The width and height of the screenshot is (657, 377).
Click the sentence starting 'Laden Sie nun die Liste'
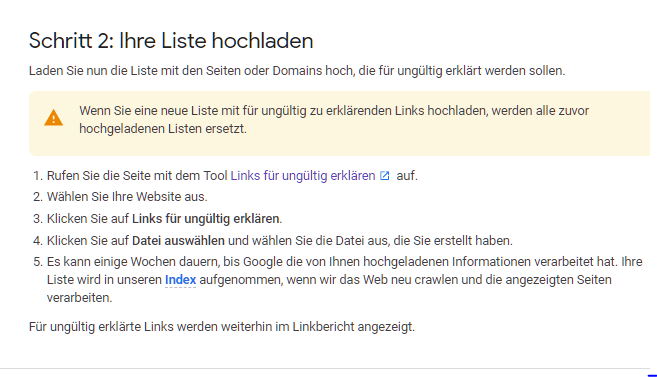(297, 70)
